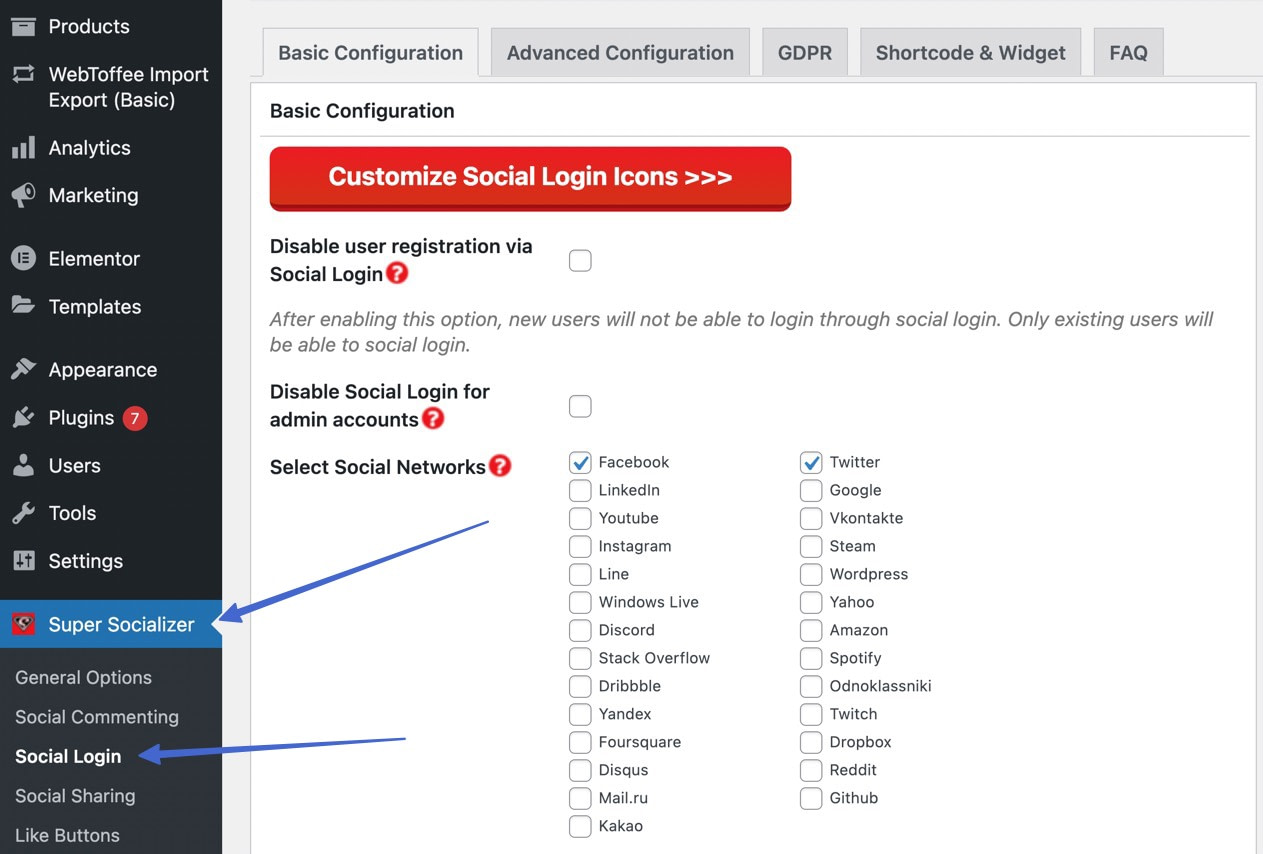Open Tools using the wrench icon
The image size is (1263, 854).
point(22,513)
